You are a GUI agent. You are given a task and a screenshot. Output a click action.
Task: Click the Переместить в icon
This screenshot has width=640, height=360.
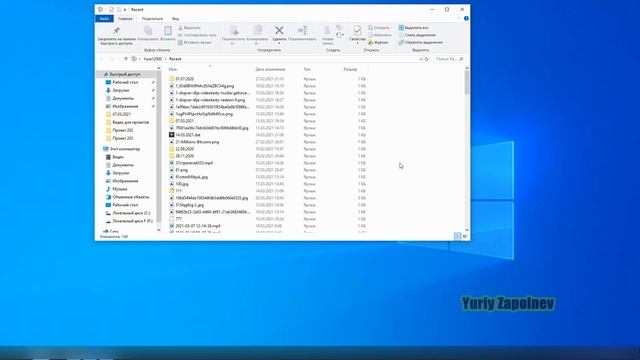click(x=234, y=31)
